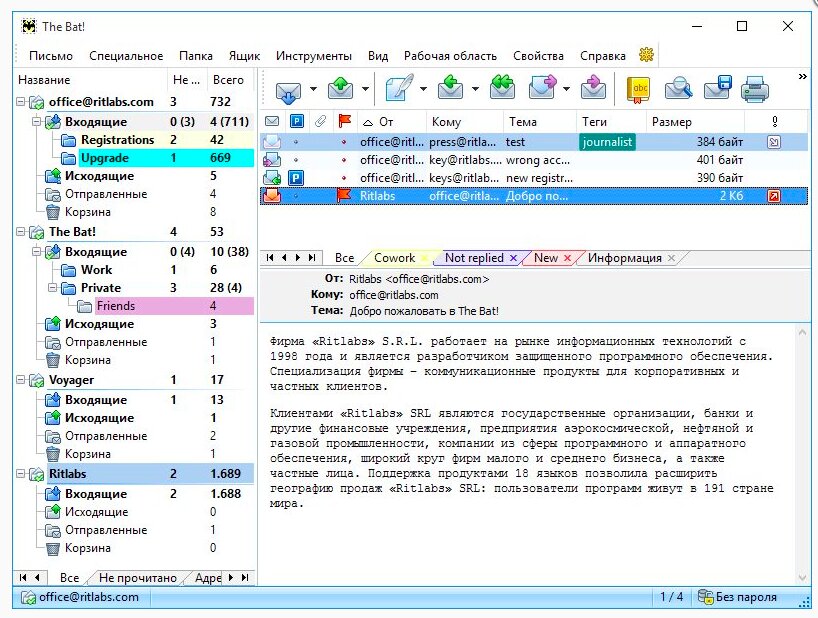Image resolution: width=818 pixels, height=618 pixels.
Task: Close the New message tab
Action: coord(567,258)
